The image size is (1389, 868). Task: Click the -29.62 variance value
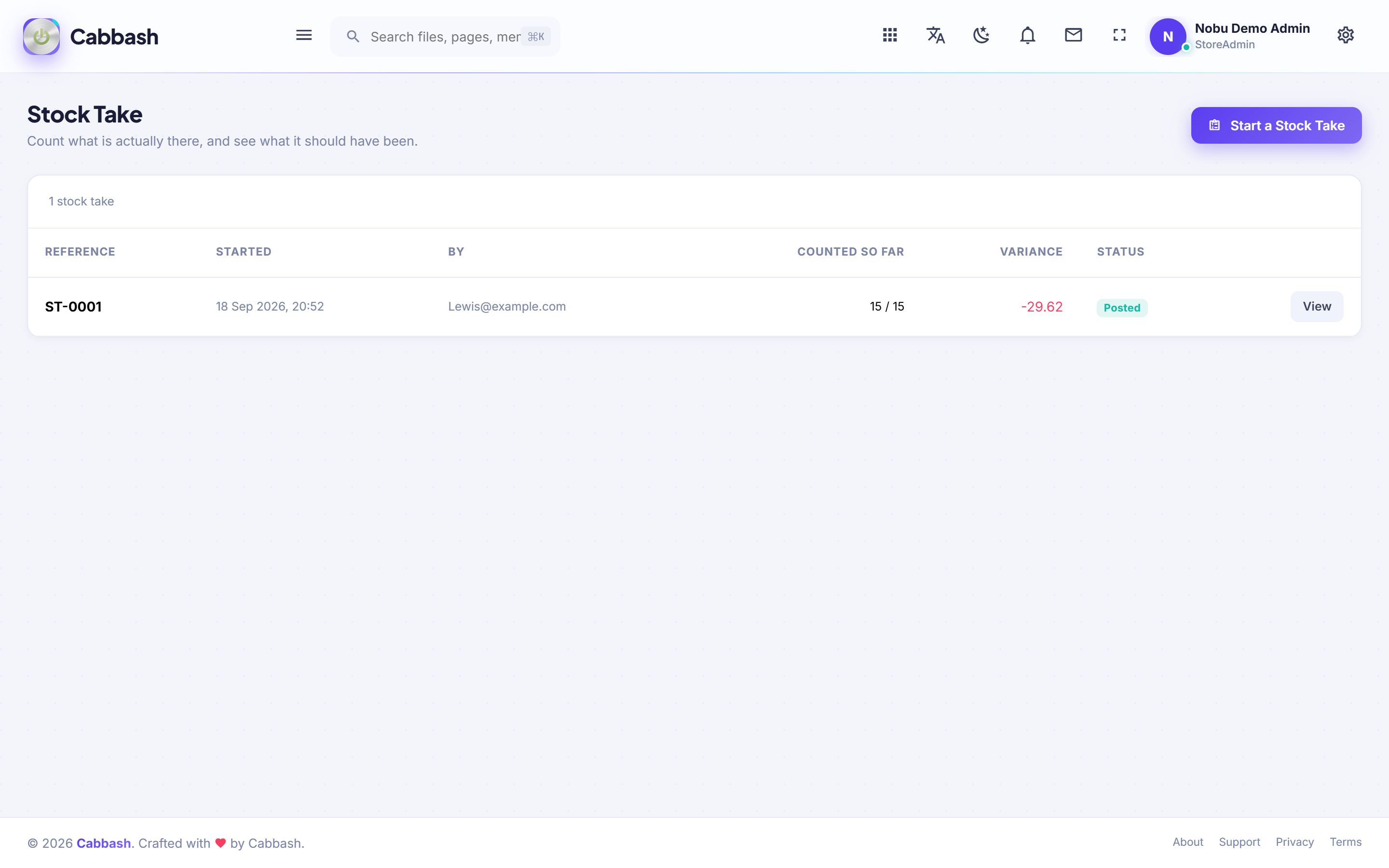point(1042,307)
